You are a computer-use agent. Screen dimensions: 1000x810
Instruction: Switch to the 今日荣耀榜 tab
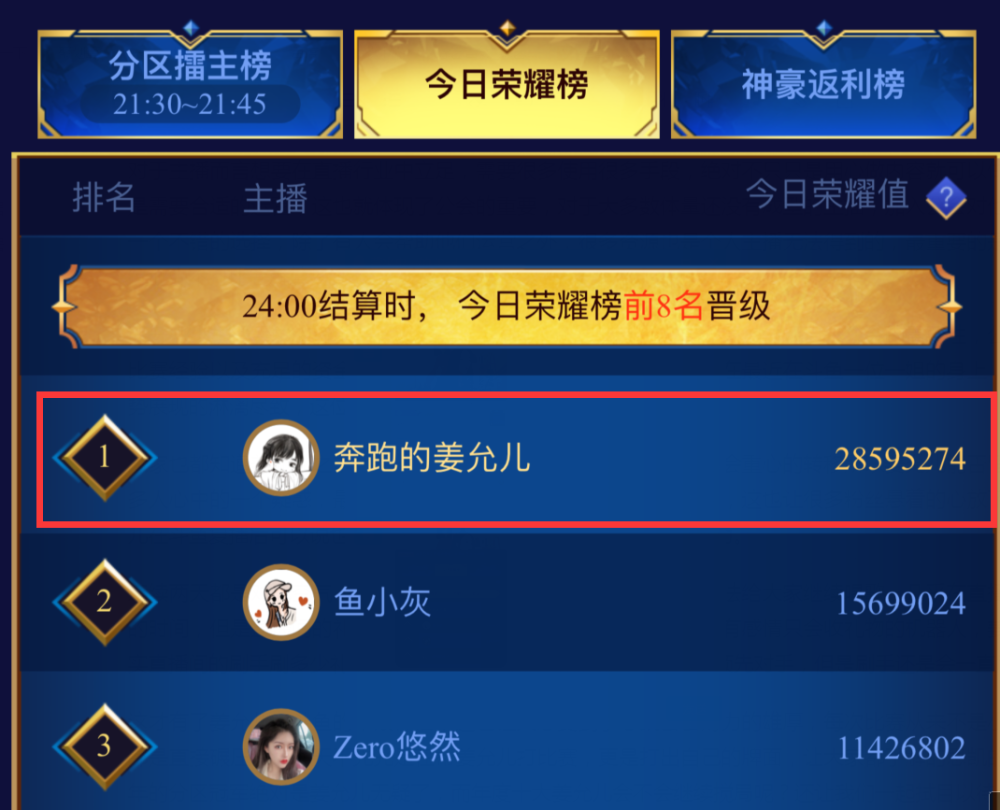pyautogui.click(x=506, y=84)
